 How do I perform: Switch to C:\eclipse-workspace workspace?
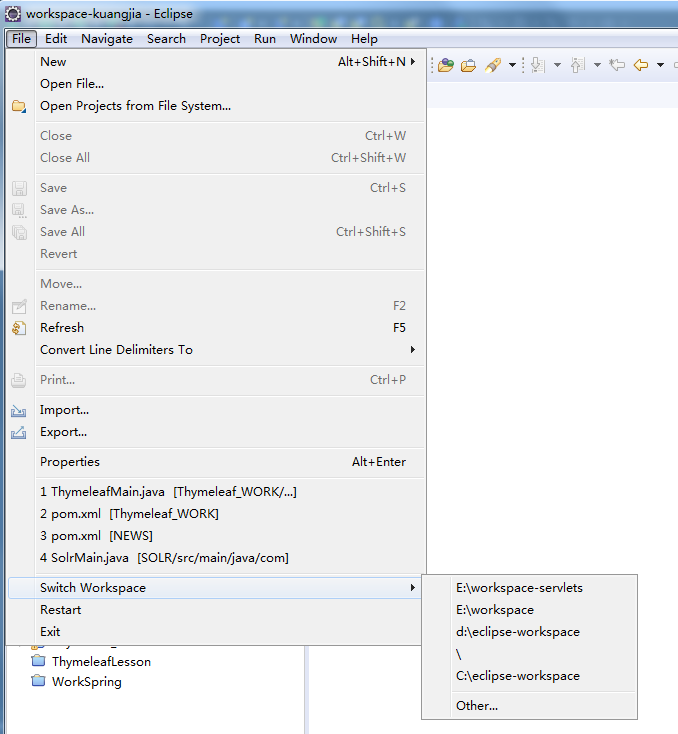tap(530, 676)
